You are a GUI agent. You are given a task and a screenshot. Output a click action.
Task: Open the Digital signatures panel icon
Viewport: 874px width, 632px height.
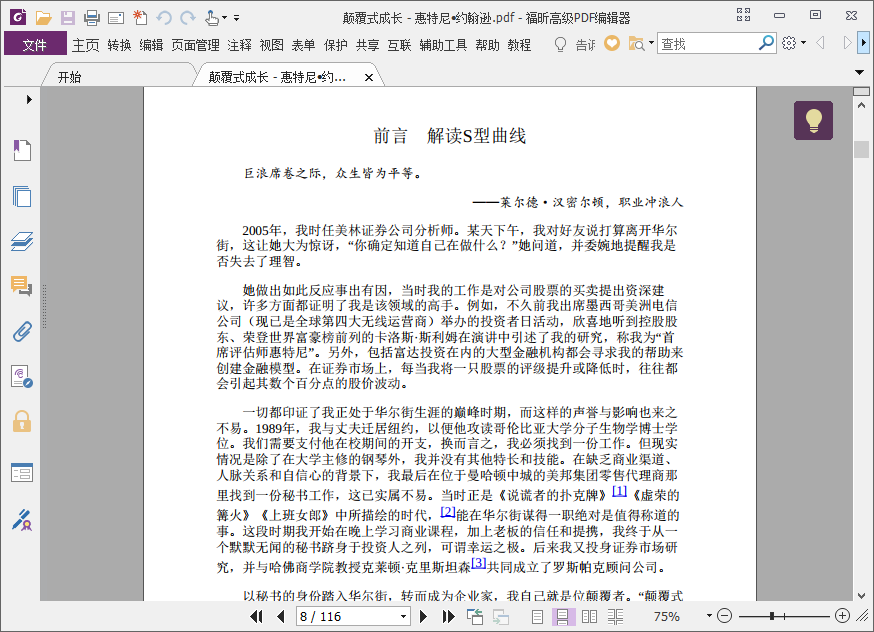(x=22, y=377)
